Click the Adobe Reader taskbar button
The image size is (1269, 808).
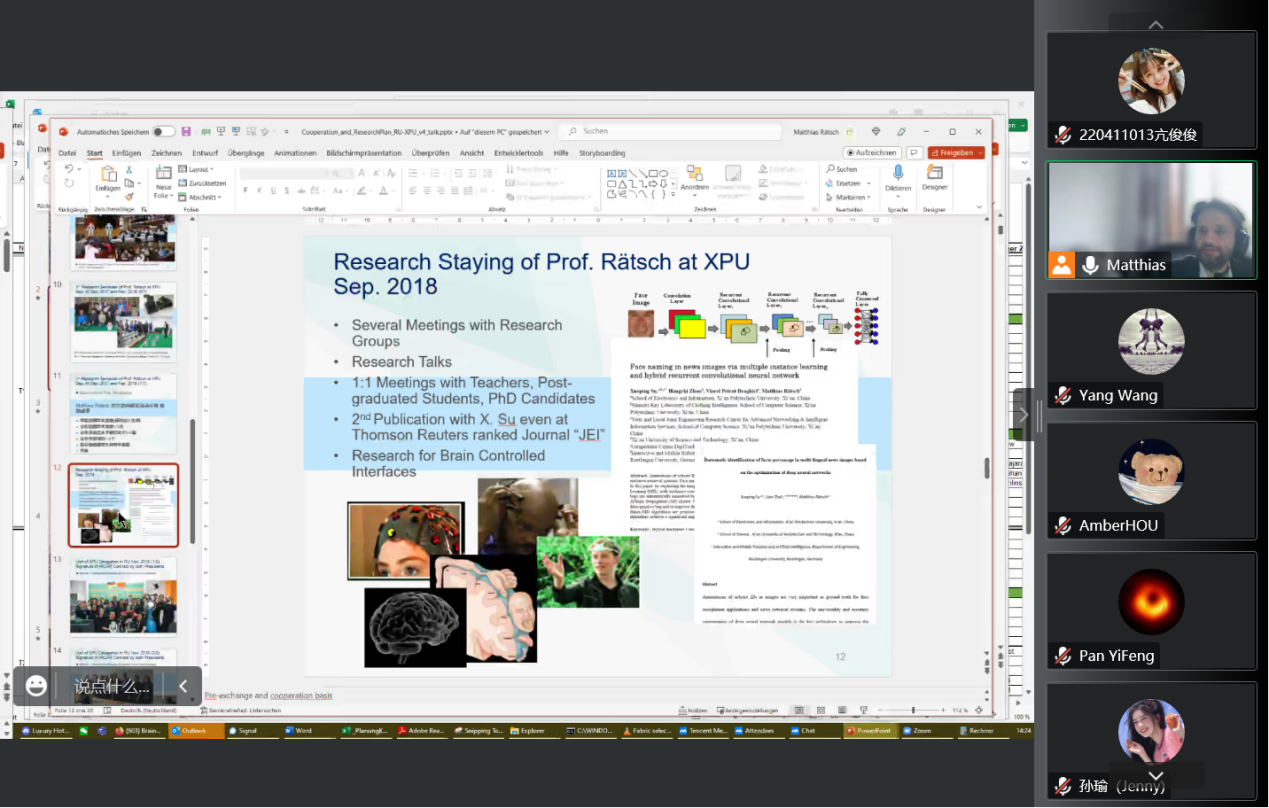pyautogui.click(x=422, y=731)
